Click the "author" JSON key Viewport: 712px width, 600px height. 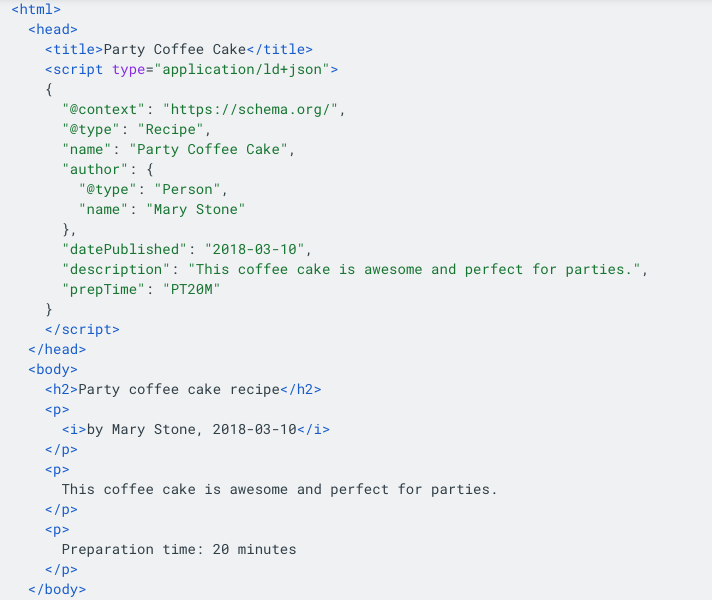(95, 169)
